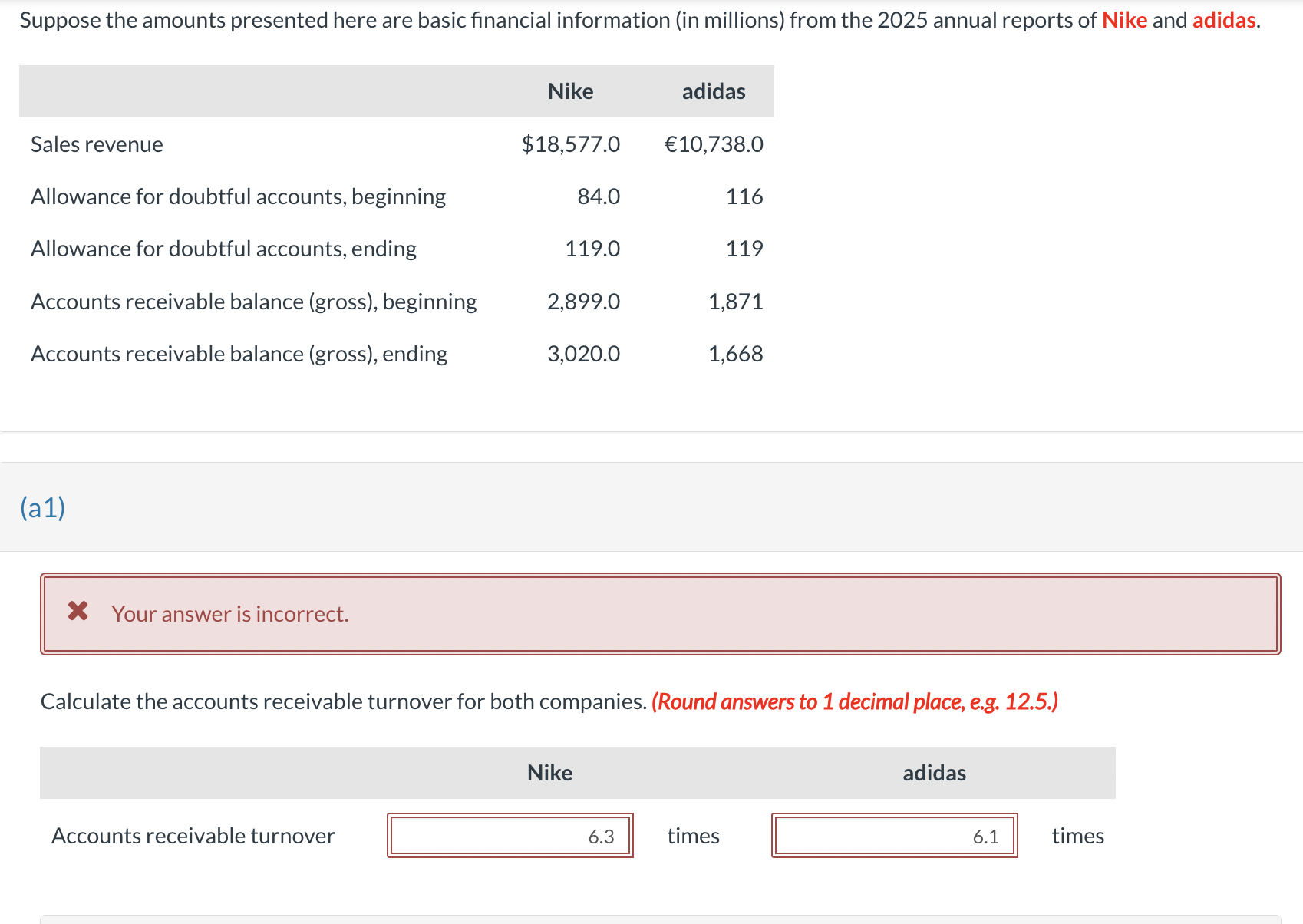Select 'Allowance for doubtful accounts, beginning' row

(238, 196)
